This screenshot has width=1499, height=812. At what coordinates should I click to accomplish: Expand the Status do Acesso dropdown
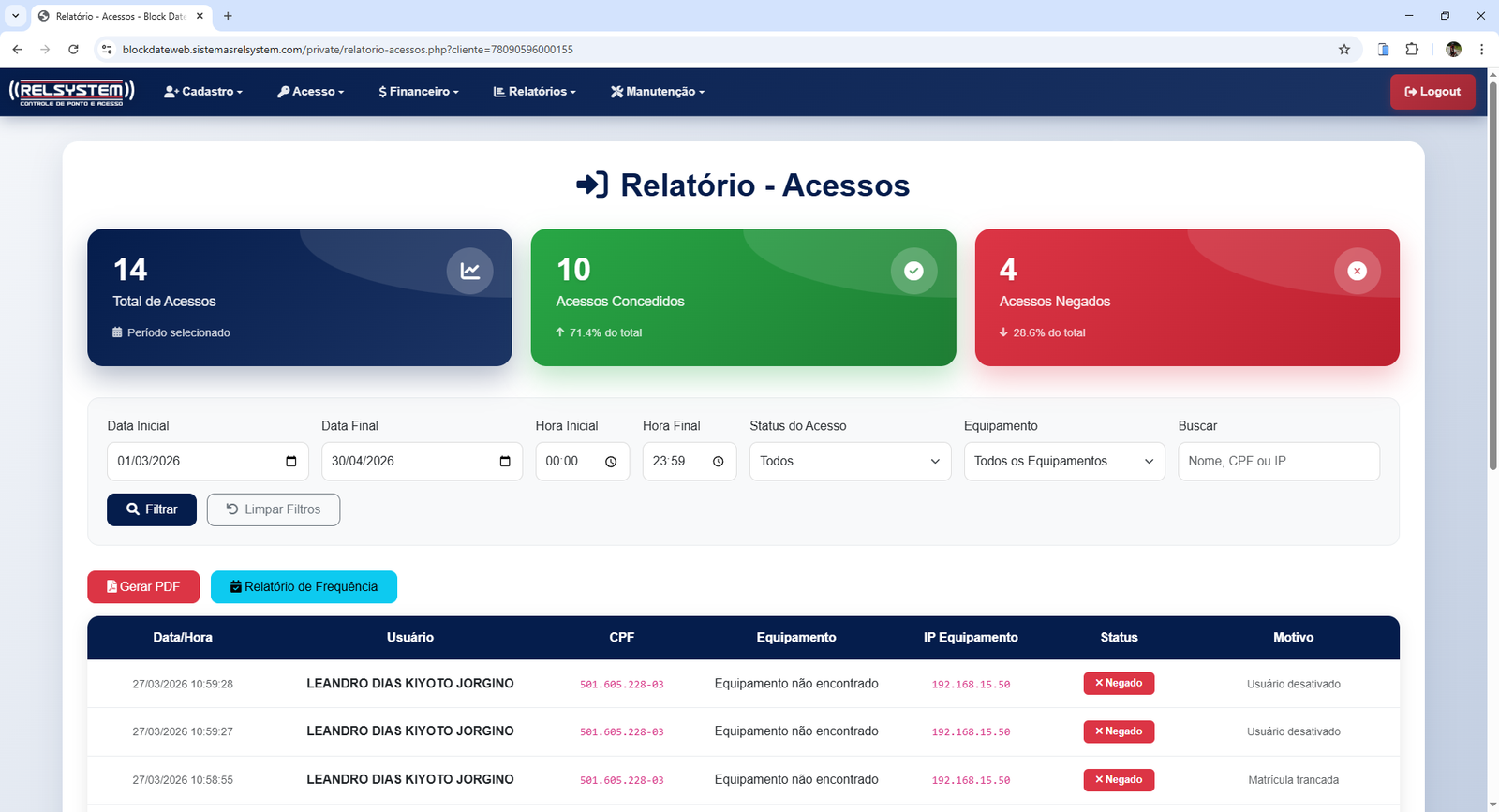tap(850, 462)
